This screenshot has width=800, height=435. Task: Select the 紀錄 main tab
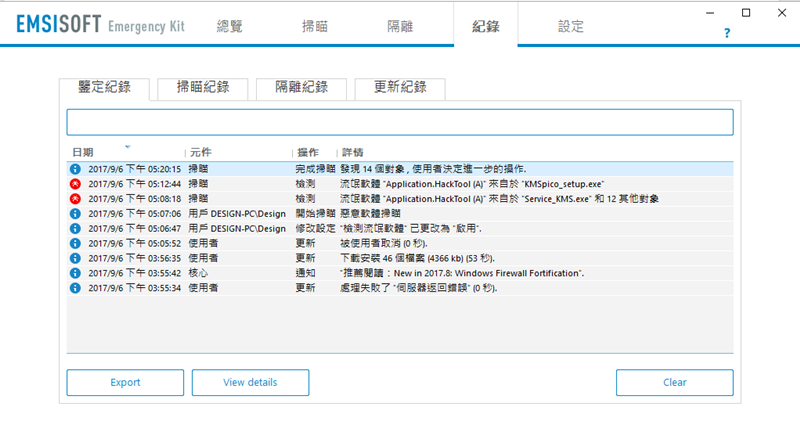[486, 27]
